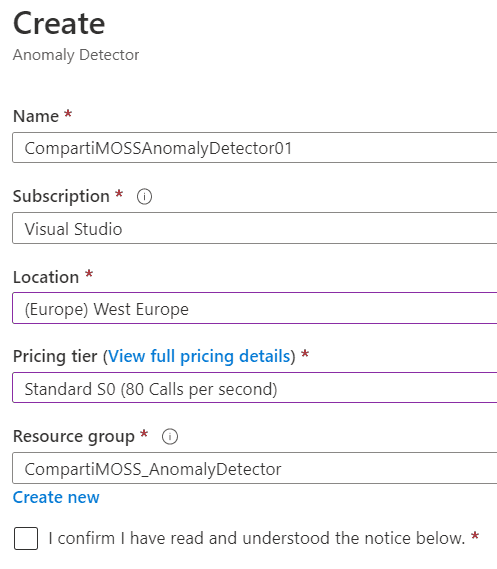Click the Pricing tier label text
This screenshot has width=497, height=569.
pos(55,356)
